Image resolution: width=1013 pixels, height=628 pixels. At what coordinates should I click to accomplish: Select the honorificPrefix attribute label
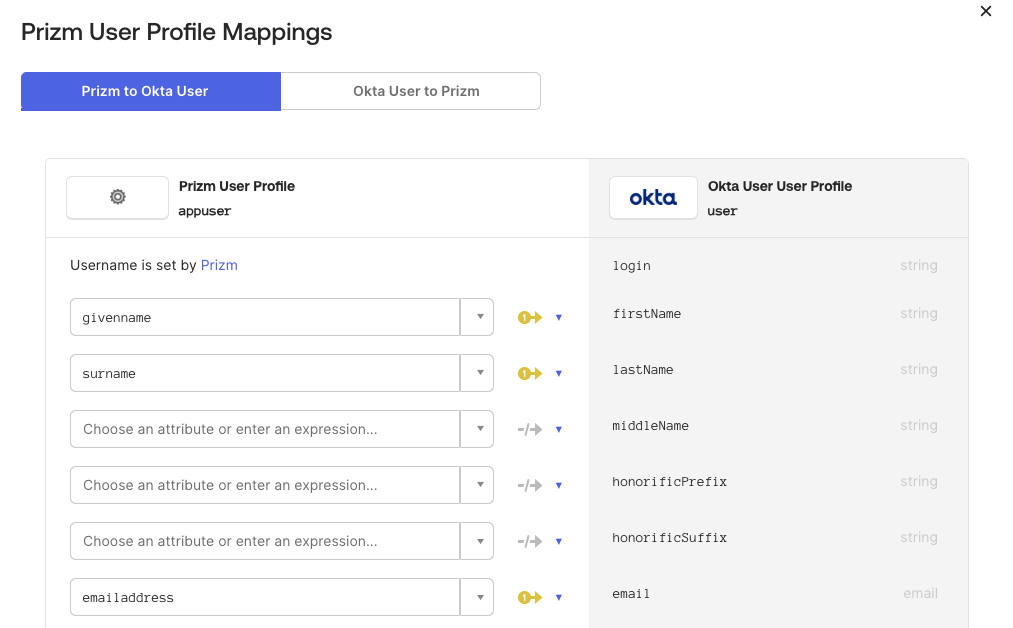(x=669, y=481)
